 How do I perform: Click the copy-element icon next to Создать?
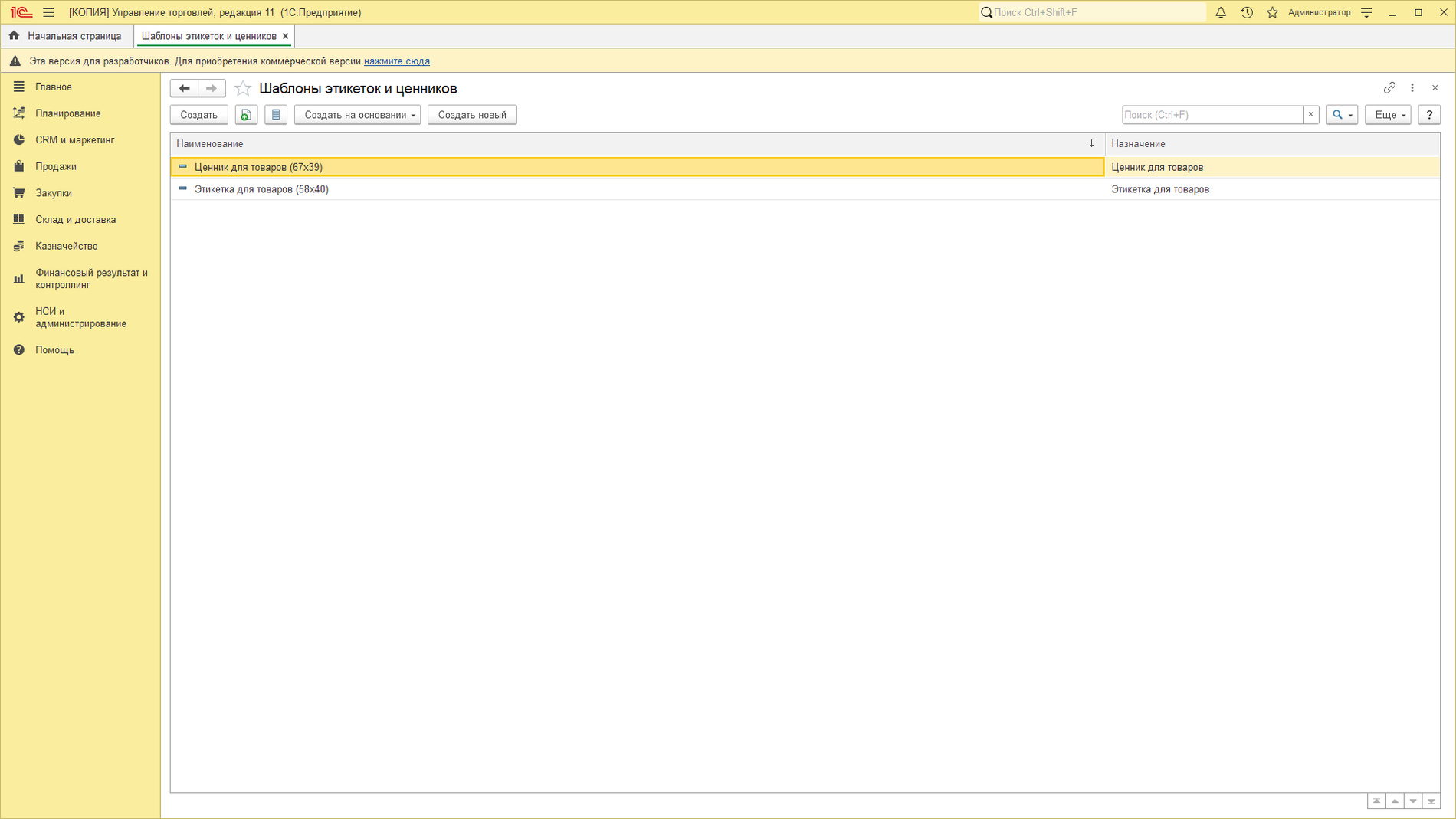(x=246, y=115)
